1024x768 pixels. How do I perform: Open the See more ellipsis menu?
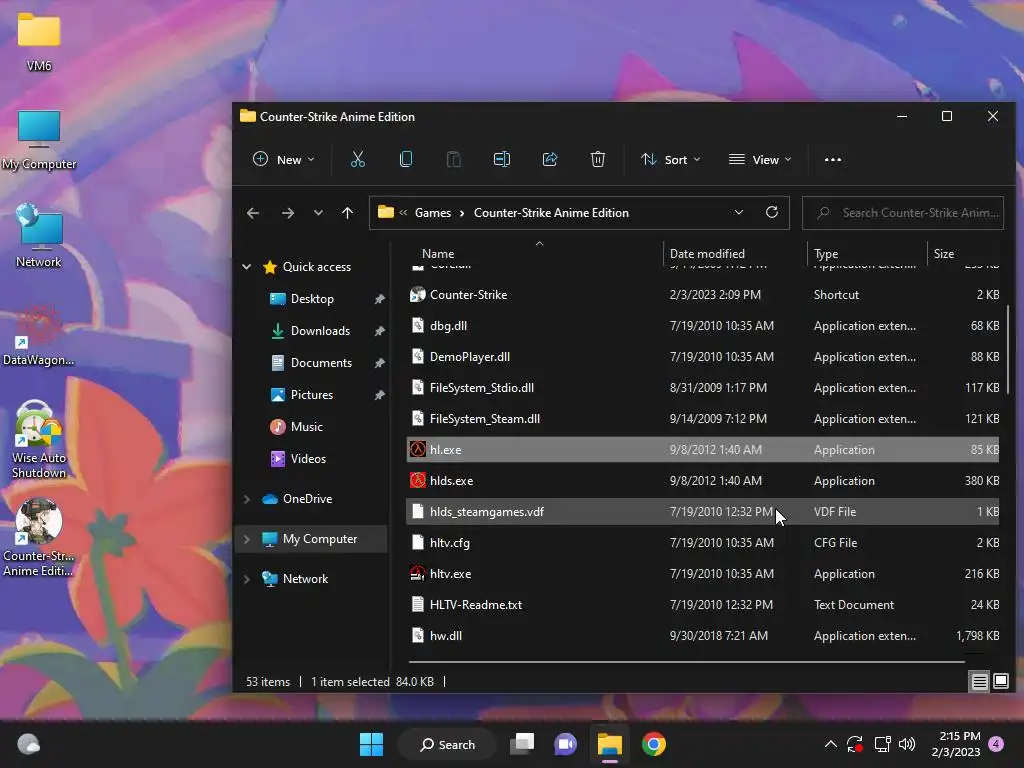pos(833,159)
